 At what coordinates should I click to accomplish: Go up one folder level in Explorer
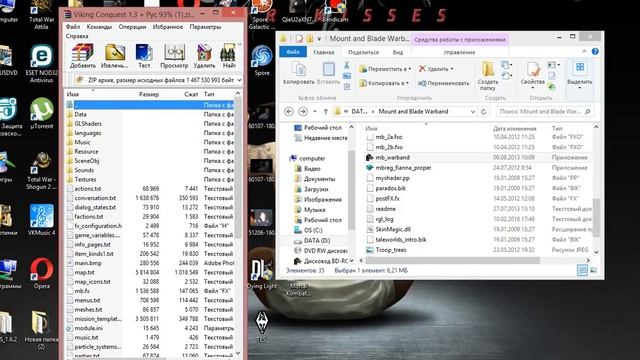(x=326, y=111)
